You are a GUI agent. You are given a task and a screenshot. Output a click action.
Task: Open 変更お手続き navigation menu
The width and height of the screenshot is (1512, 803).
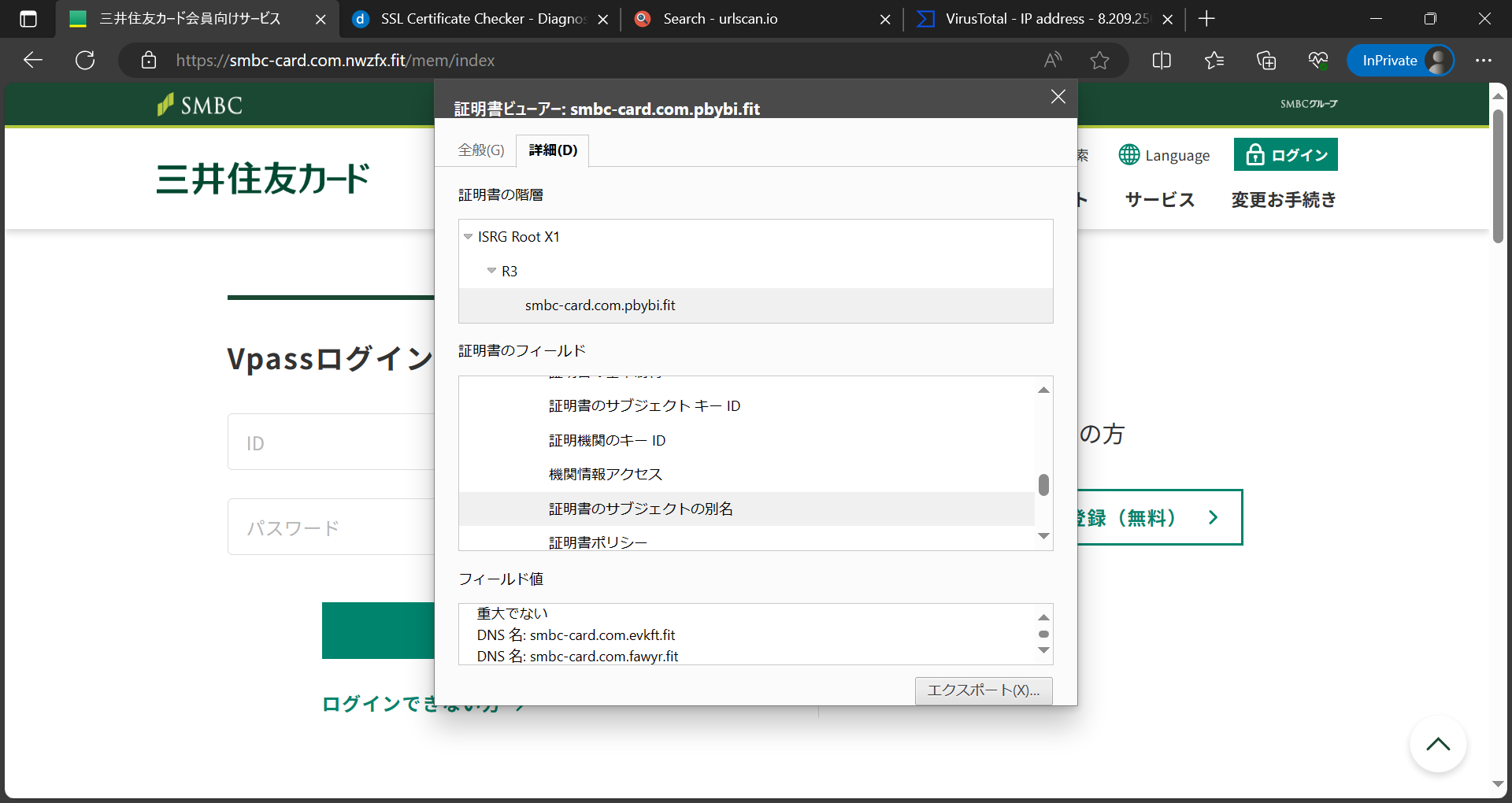[1284, 199]
